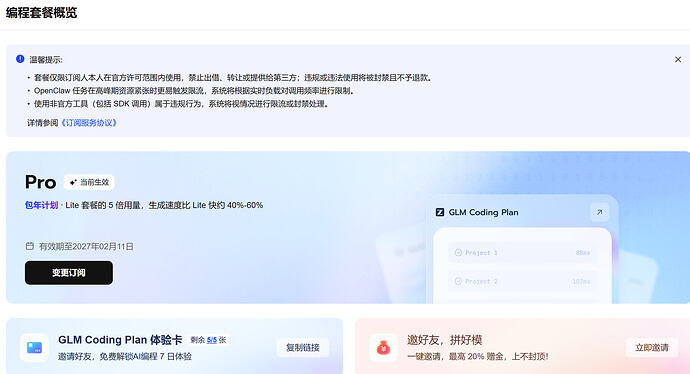Click the Z logo beside GLM Coding Plan
This screenshot has height=374, width=690.
(440, 212)
